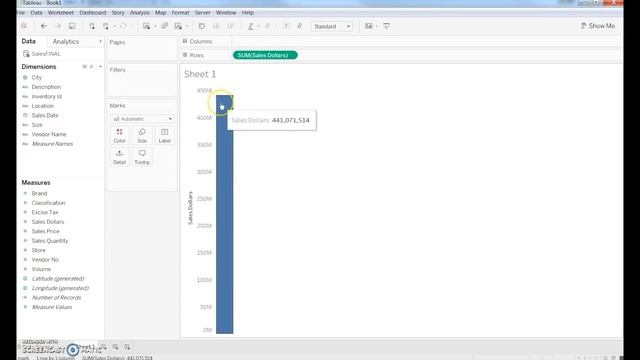Clear the sheet with toolbar icon
The image size is (640, 360).
tap(178, 26)
